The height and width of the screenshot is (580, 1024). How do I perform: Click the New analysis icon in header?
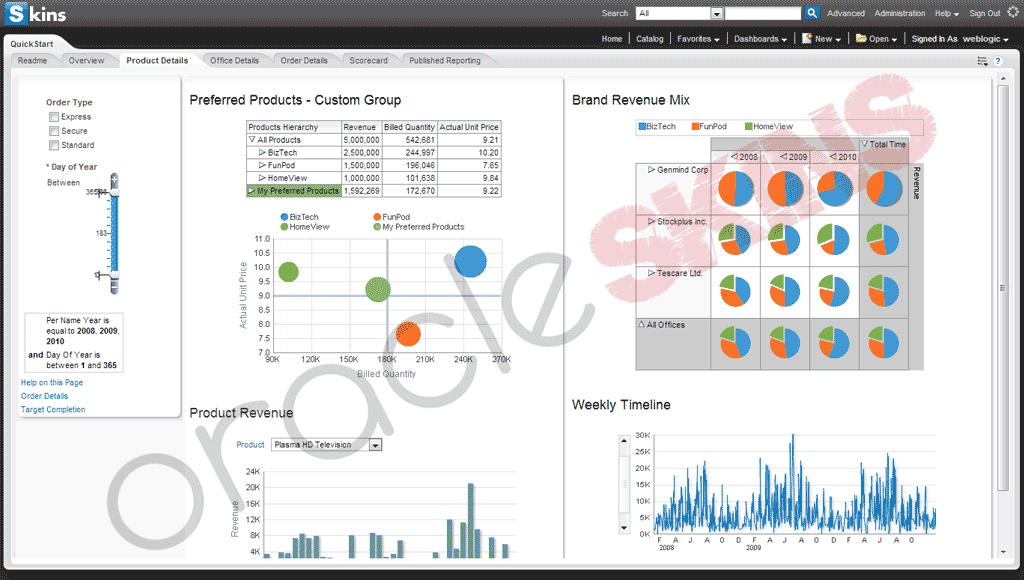tap(806, 39)
